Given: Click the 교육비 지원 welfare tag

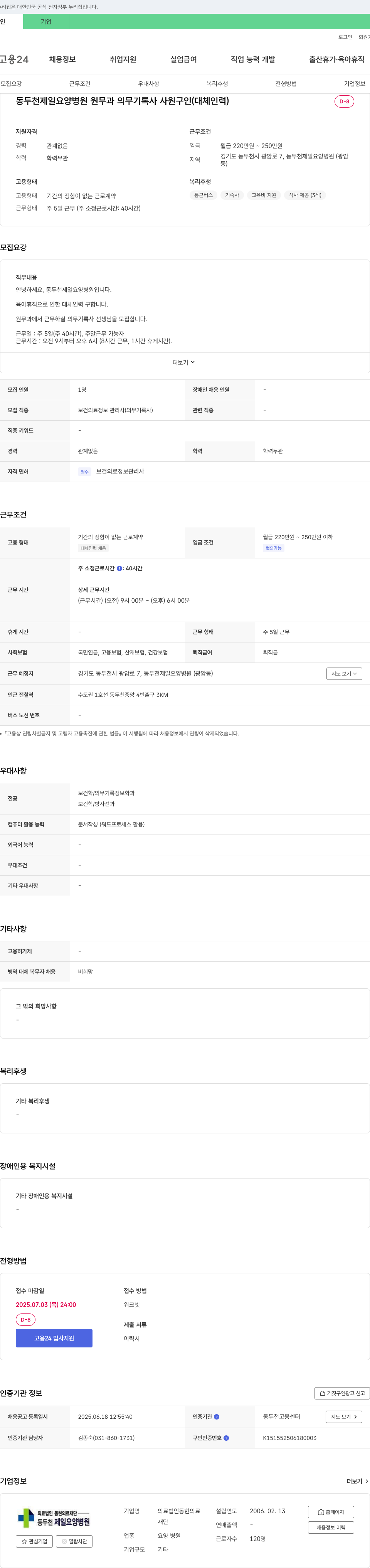Looking at the screenshot, I should tap(264, 195).
